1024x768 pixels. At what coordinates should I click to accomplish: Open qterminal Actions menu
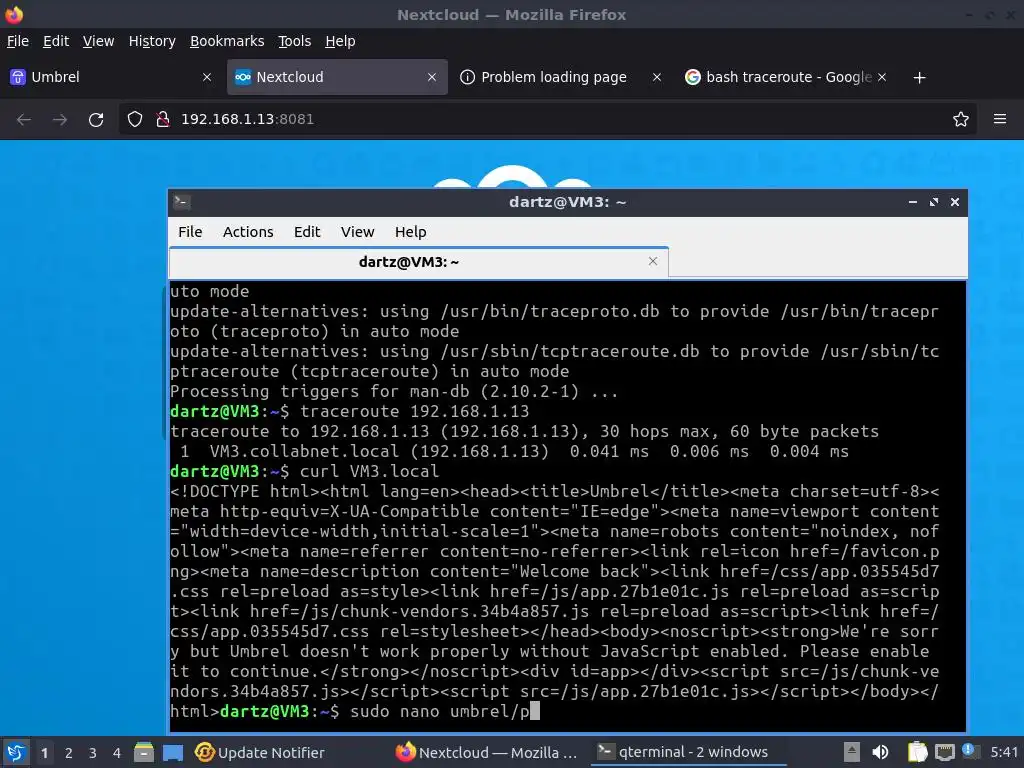[x=248, y=232]
